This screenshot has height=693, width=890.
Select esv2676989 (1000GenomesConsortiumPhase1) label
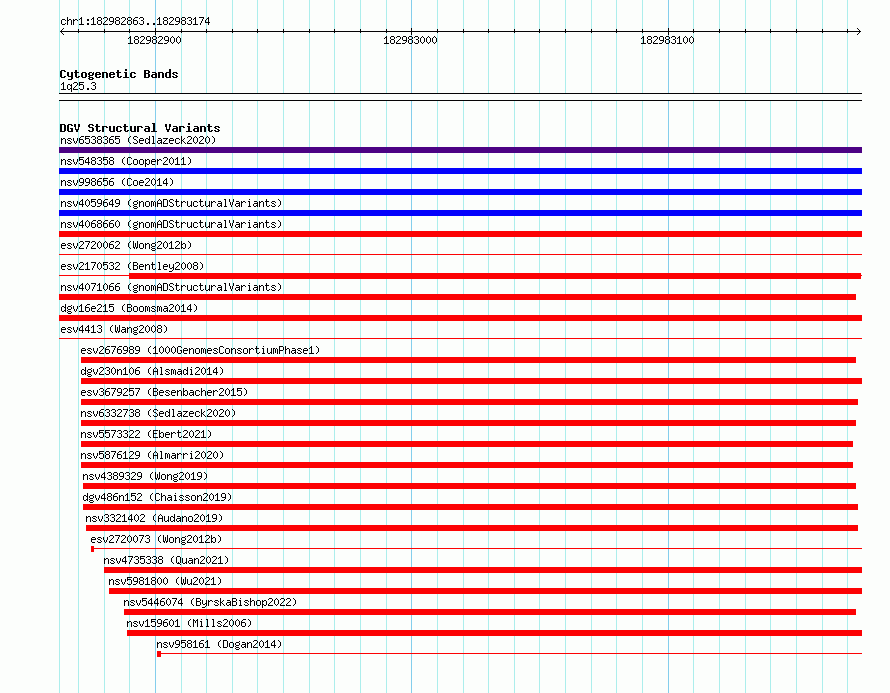point(200,350)
